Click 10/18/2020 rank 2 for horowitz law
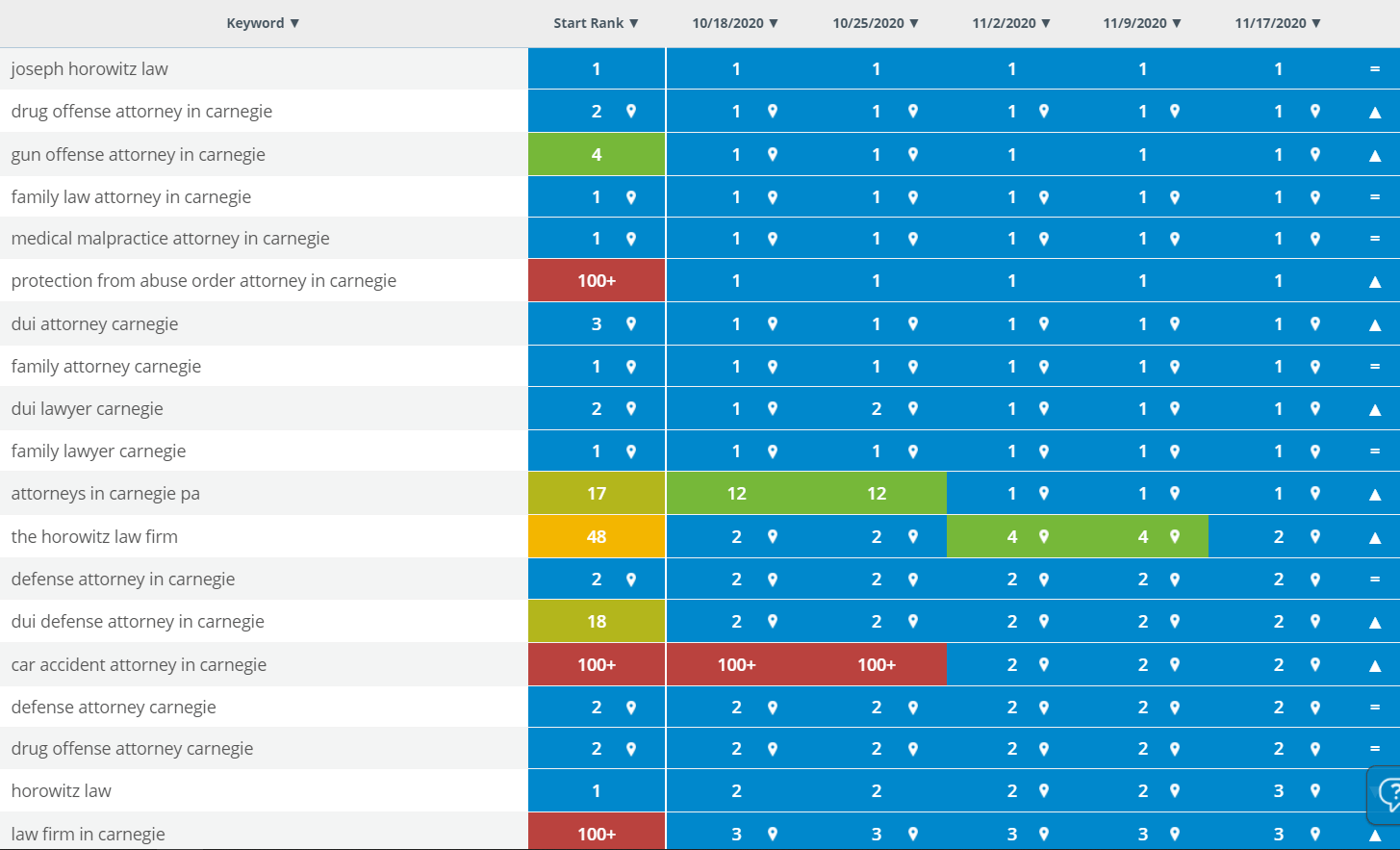 736,790
